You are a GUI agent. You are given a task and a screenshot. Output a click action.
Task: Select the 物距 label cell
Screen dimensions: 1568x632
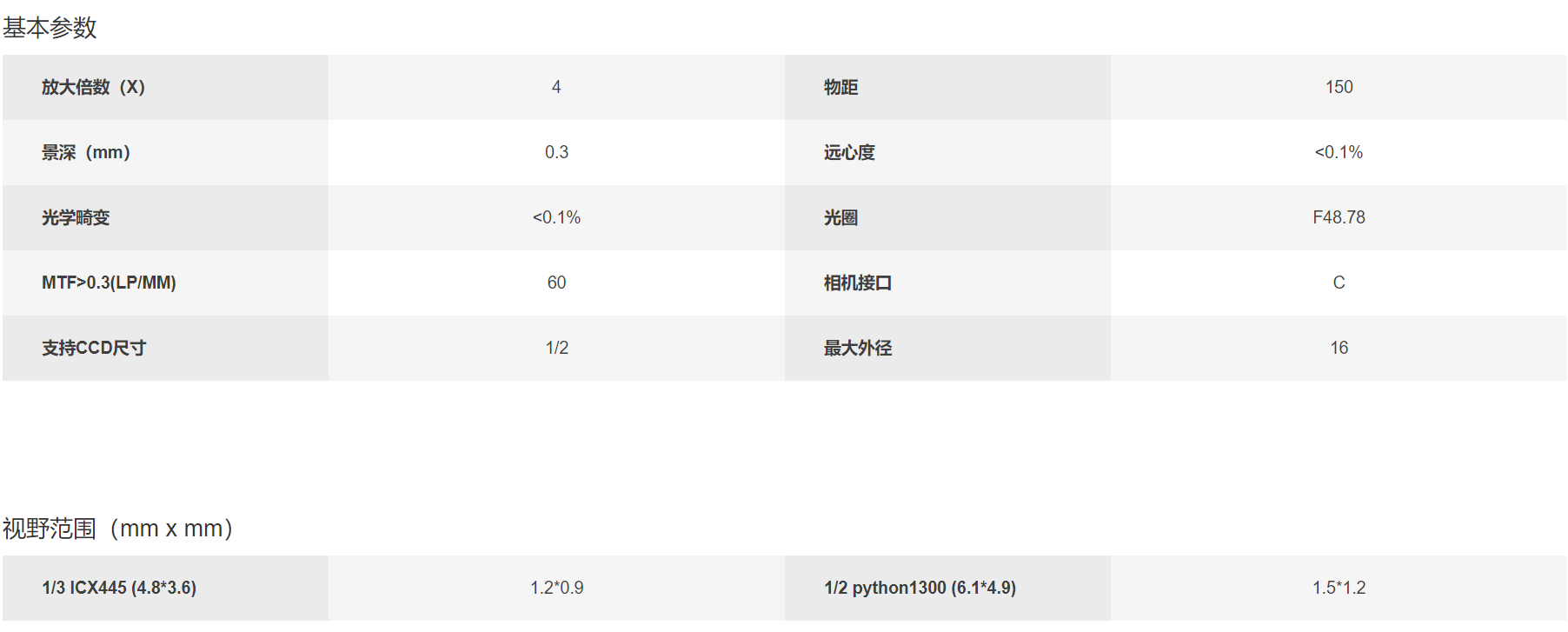[x=947, y=87]
